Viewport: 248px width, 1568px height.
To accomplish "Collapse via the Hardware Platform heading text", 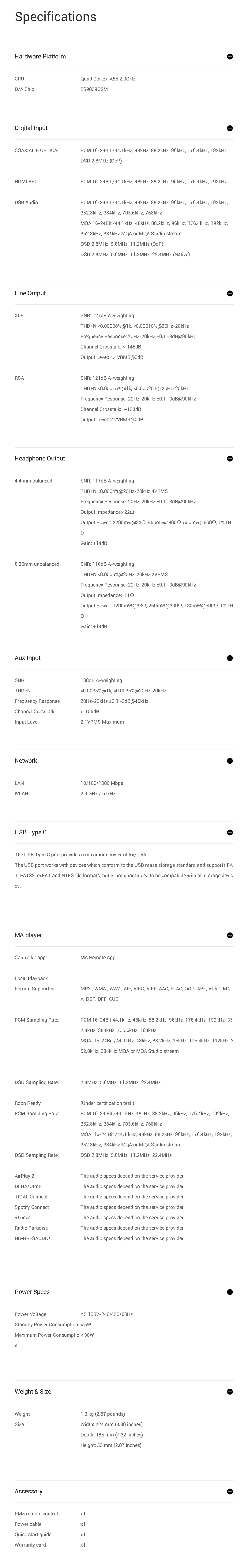I will pyautogui.click(x=40, y=57).
